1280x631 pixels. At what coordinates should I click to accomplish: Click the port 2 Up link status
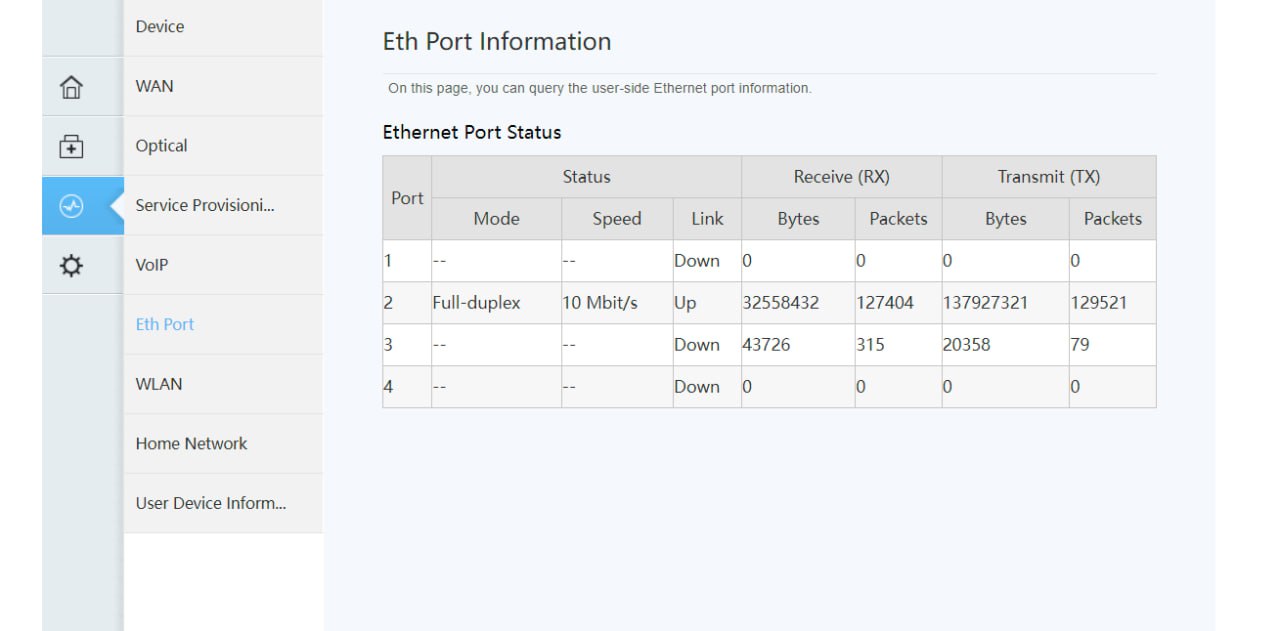[x=685, y=303]
